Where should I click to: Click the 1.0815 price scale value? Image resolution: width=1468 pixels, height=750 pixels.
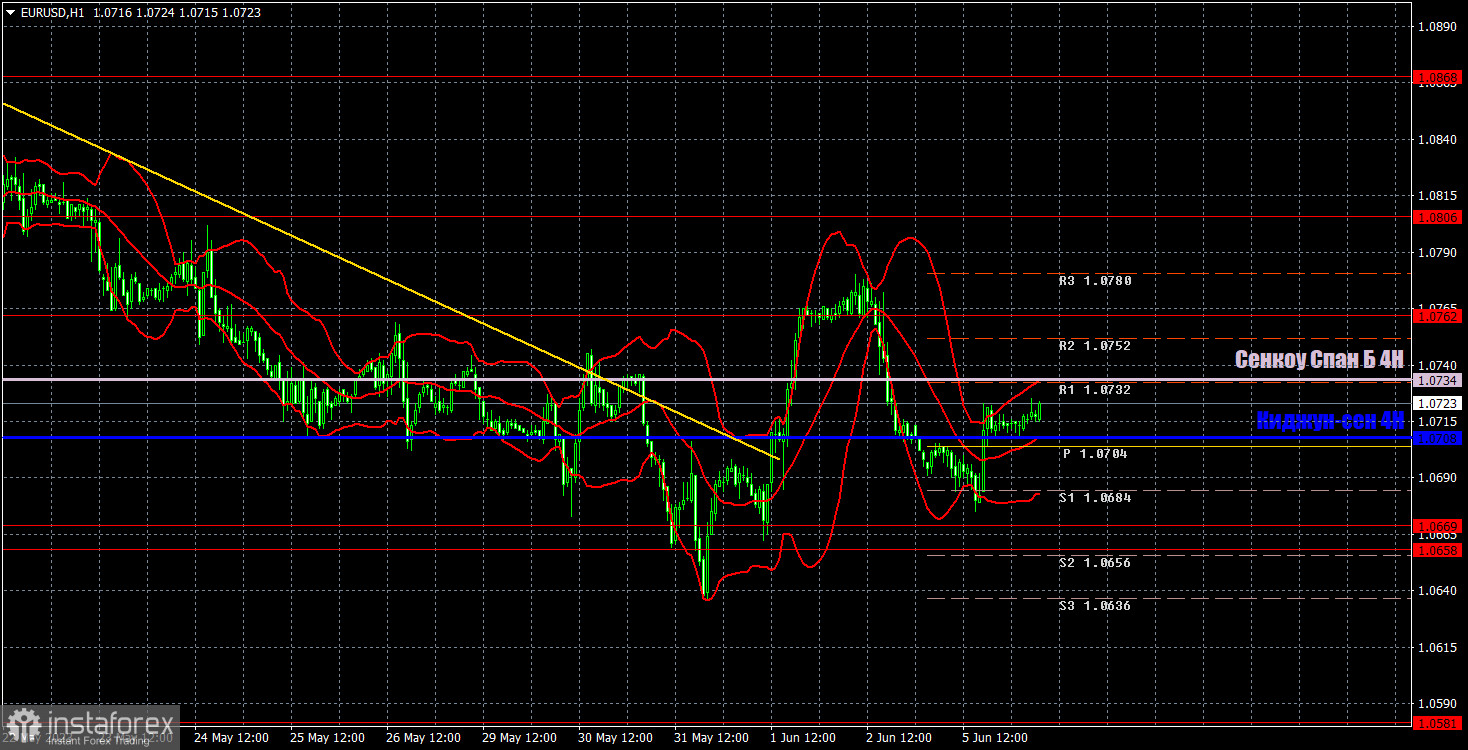(1438, 196)
